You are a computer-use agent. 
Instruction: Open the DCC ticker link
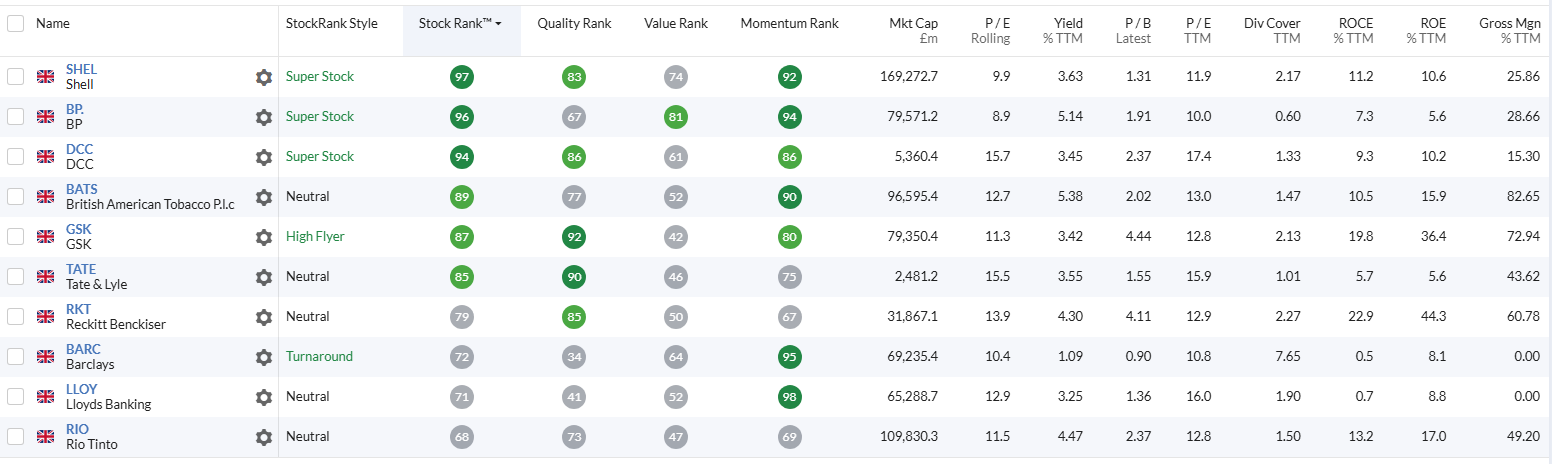click(79, 149)
